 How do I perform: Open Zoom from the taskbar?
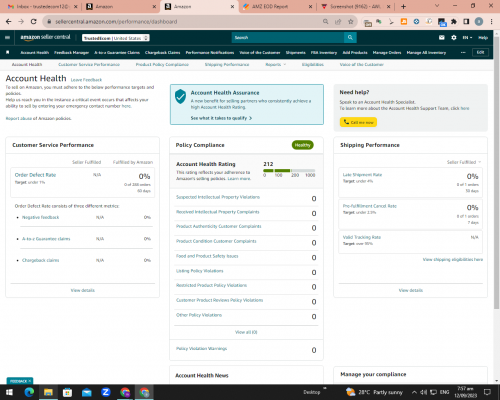tap(106, 392)
